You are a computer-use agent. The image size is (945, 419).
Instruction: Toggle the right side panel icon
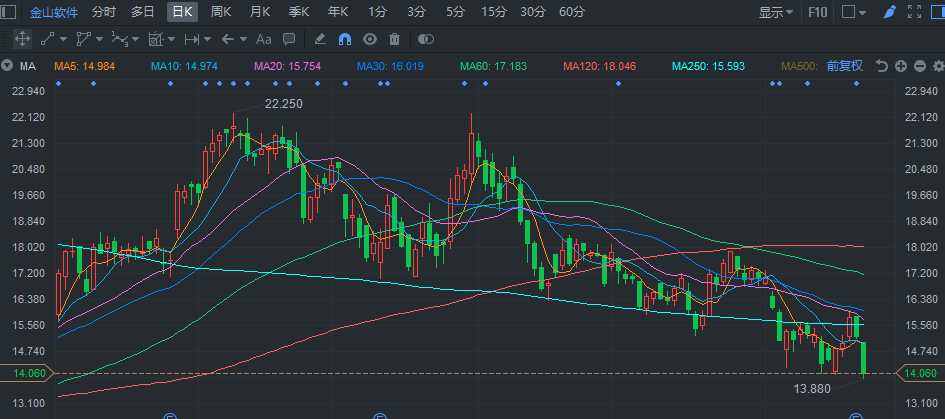point(938,11)
